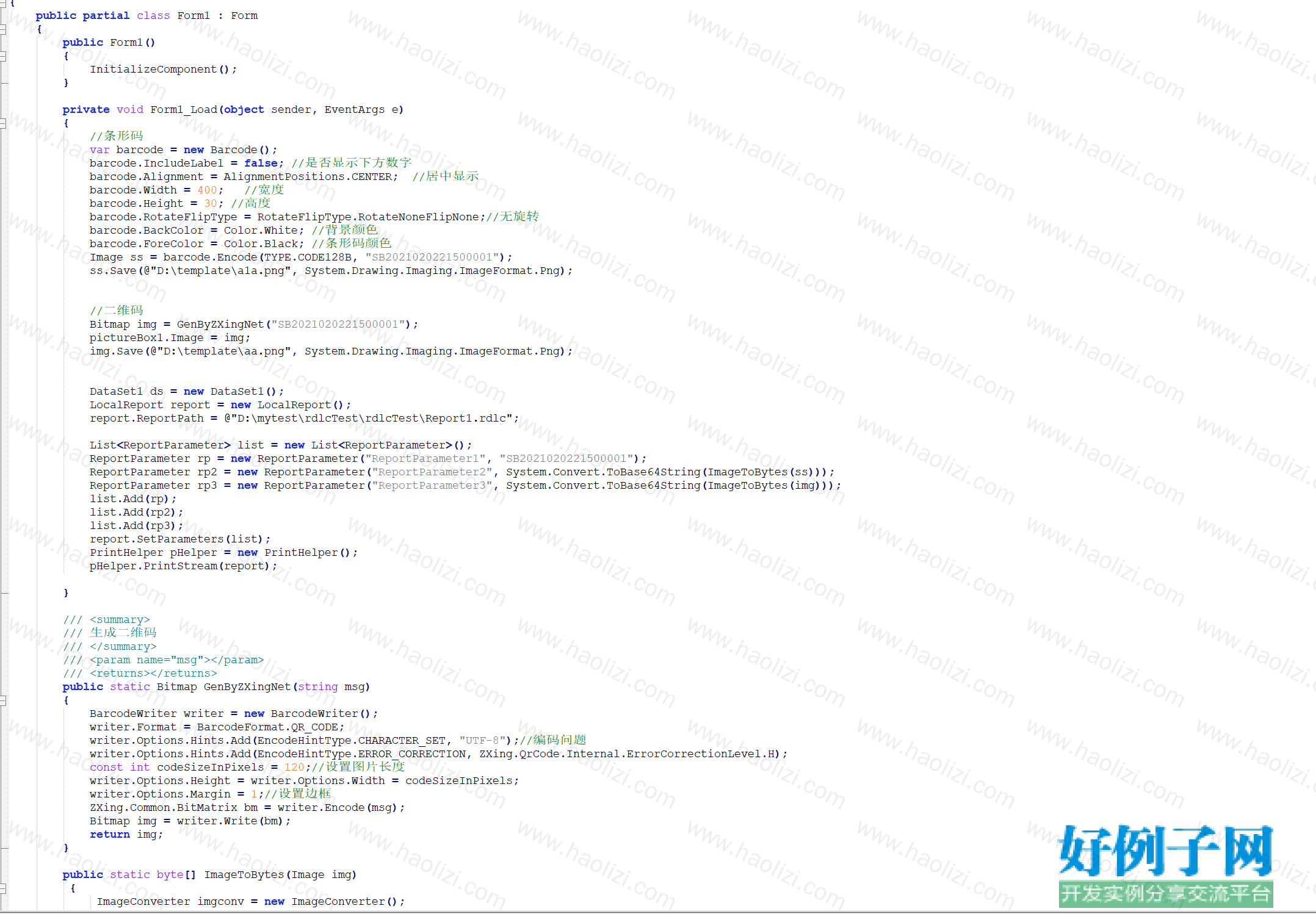Click the '//二维码' comment
Viewport: 1316px width, 914px height.
pos(116,311)
